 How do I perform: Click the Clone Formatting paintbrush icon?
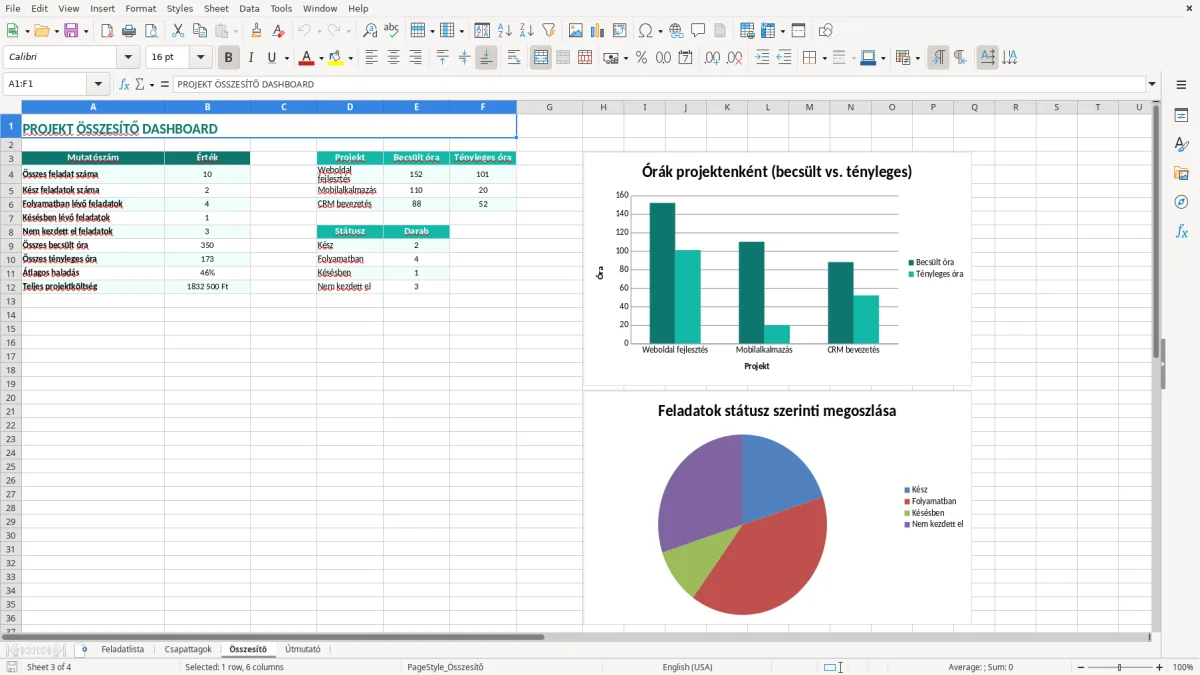coord(256,31)
